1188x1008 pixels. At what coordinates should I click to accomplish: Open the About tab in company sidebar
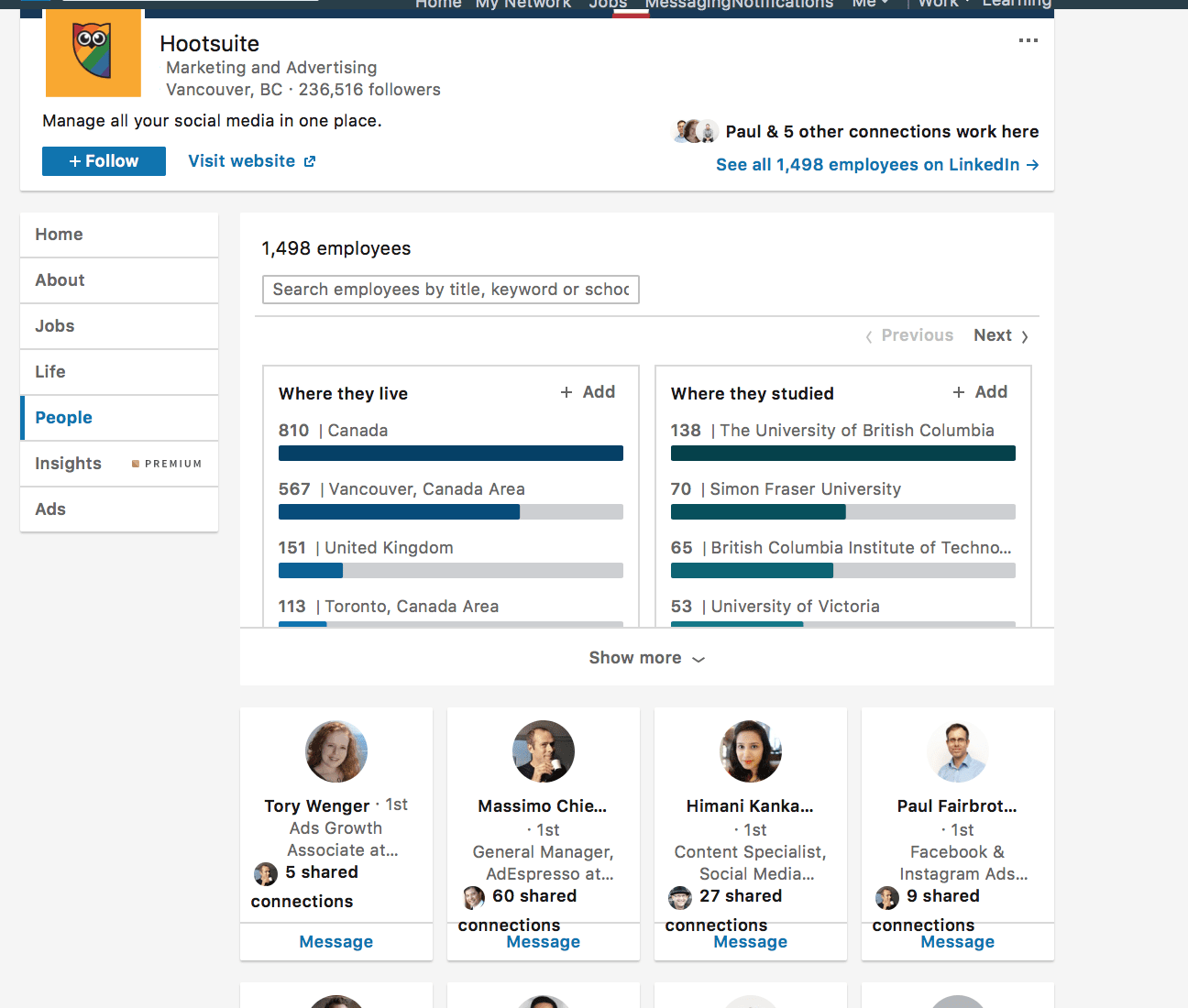[x=119, y=280]
